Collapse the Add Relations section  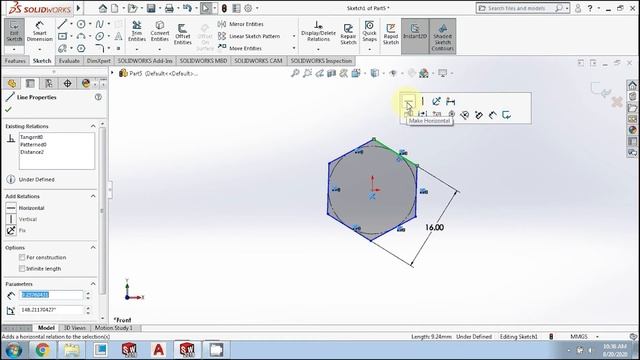point(93,196)
